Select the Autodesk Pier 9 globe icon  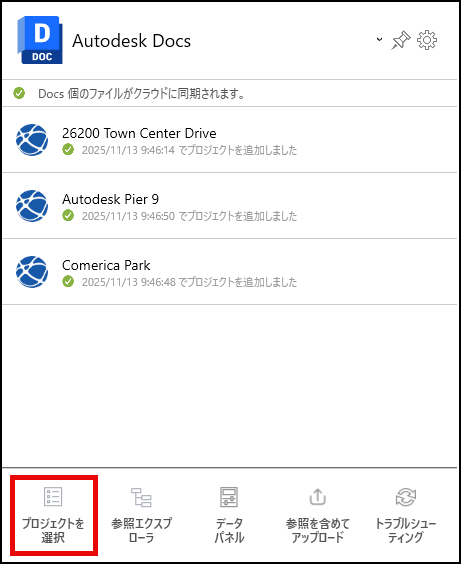coord(32,206)
